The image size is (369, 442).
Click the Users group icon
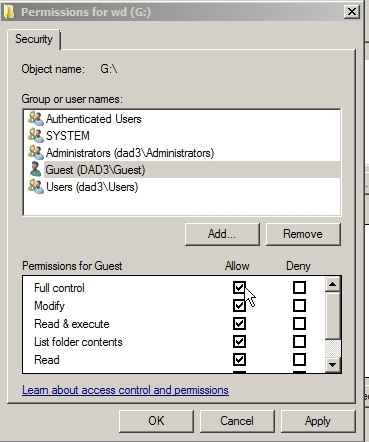pos(36,187)
